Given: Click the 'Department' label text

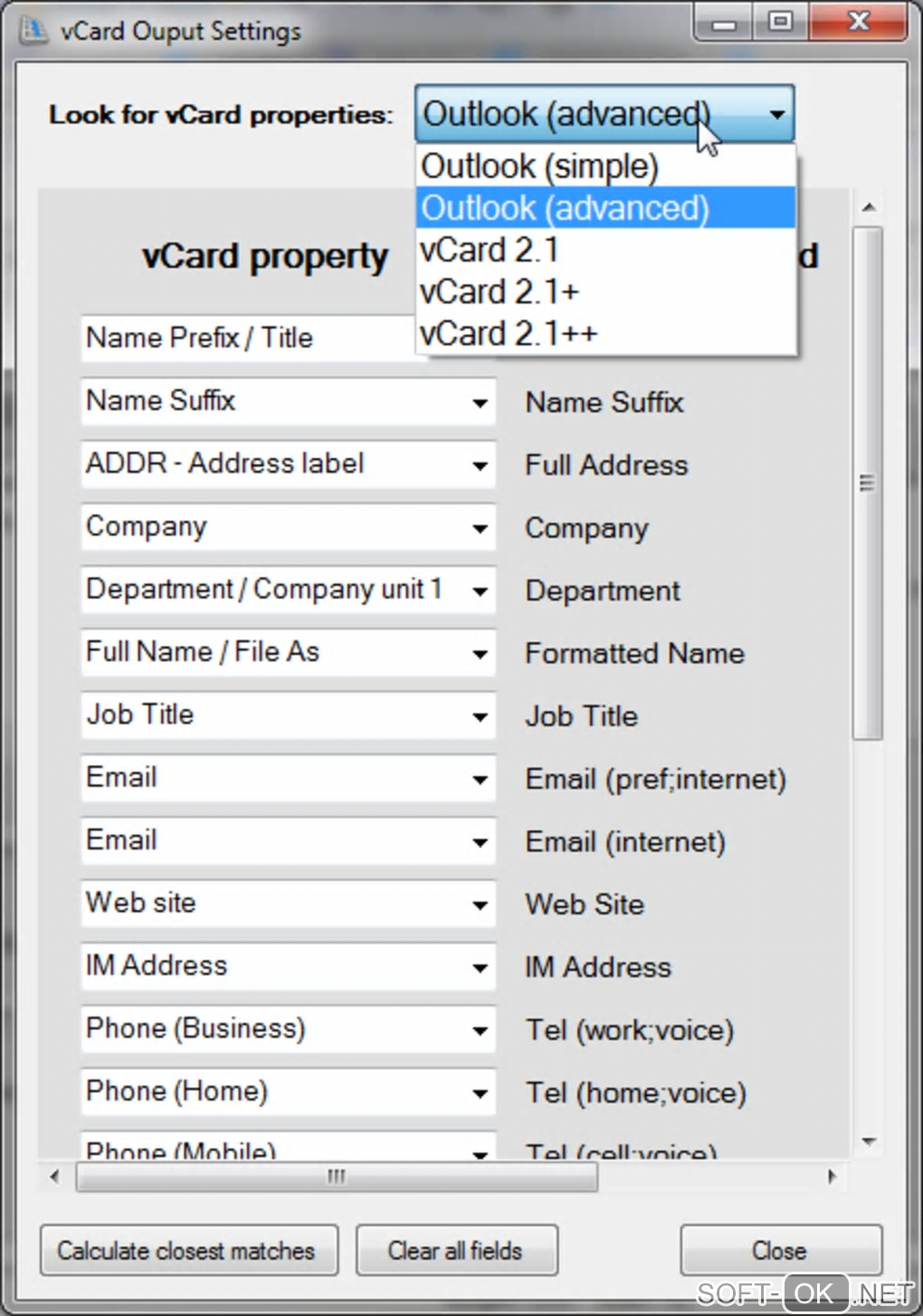Looking at the screenshot, I should coord(604,592).
